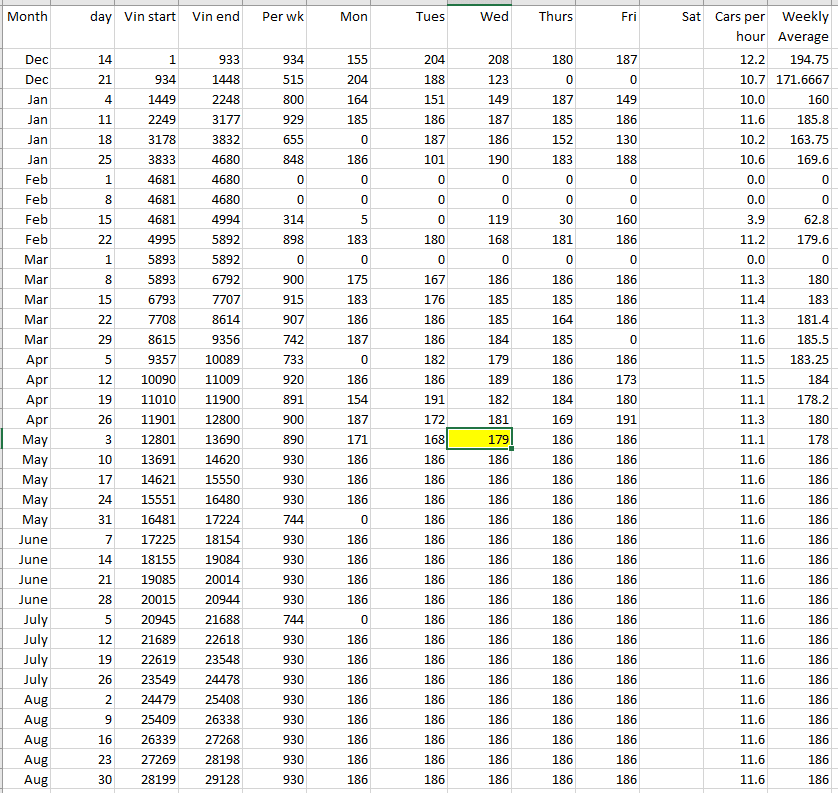Click the Cars per hour header cell

point(740,27)
